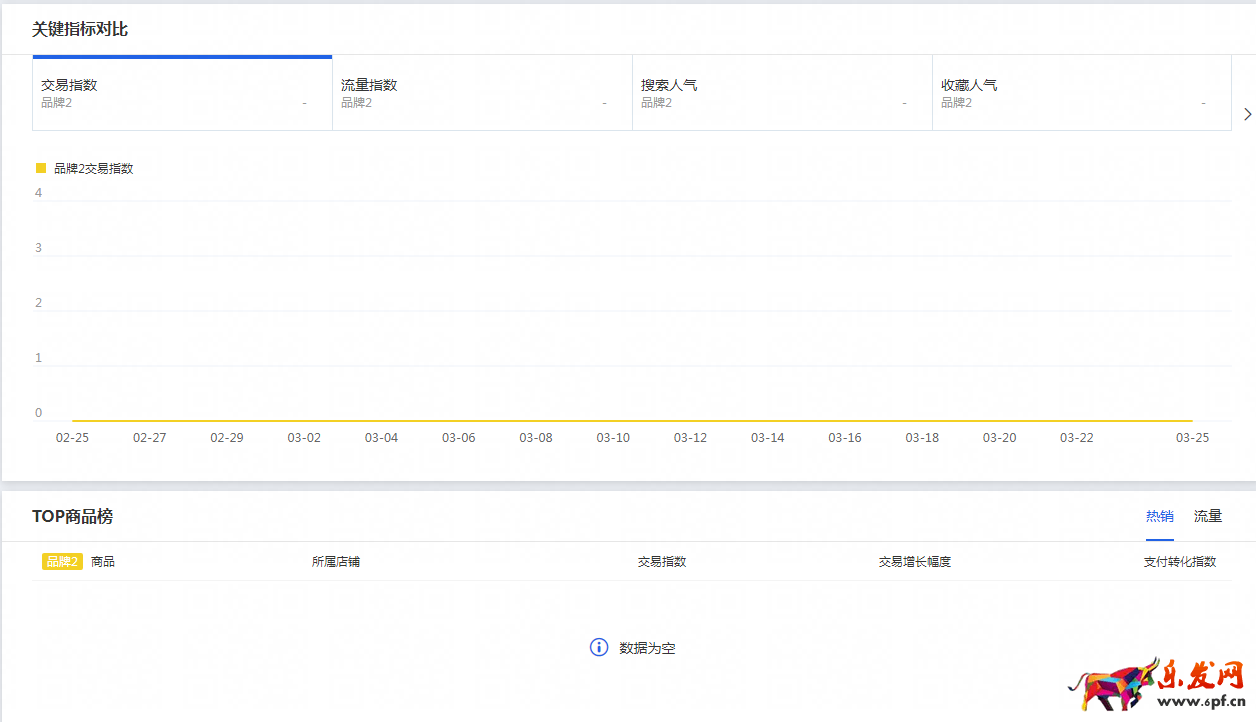Select the 搜索人气 metric tab
Image resolution: width=1256 pixels, height=722 pixels.
782,93
